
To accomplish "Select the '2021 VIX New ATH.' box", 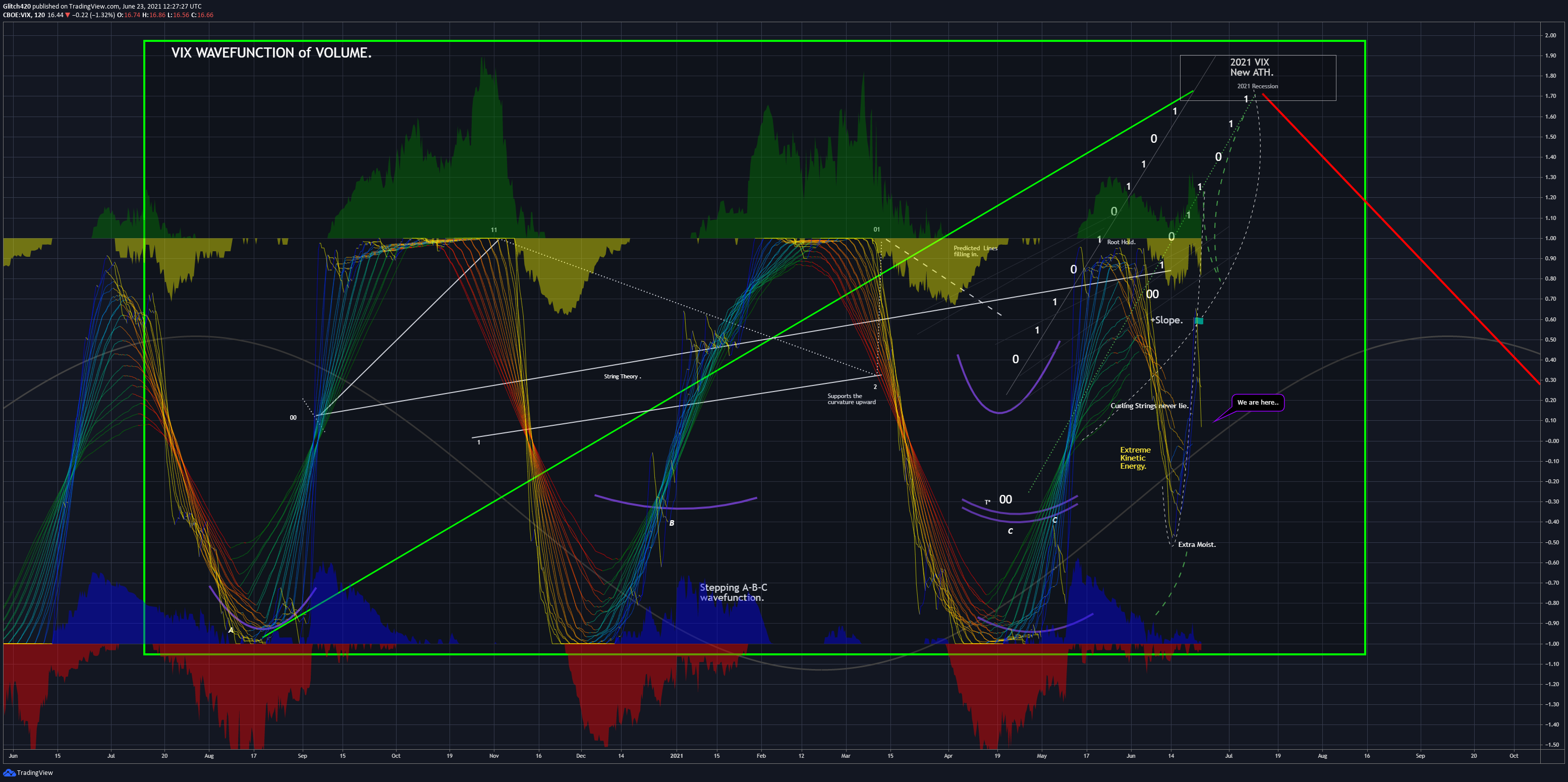I will coord(1258,78).
